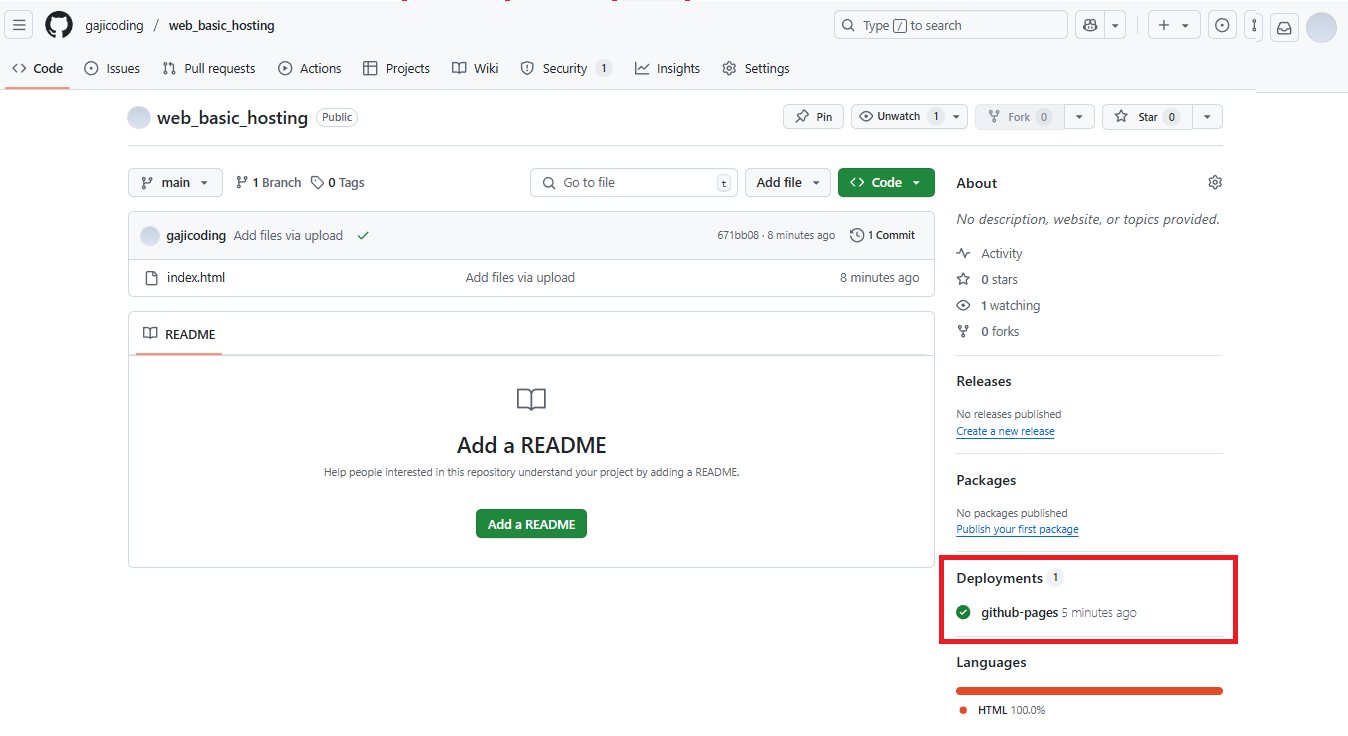This screenshot has height=736, width=1348.
Task: Click the gajicoding commit author avatar
Action: click(x=150, y=236)
